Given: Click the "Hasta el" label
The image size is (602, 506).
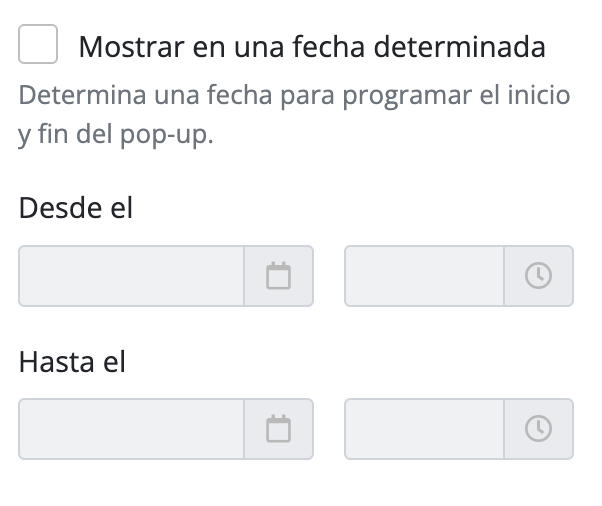Looking at the screenshot, I should (x=72, y=362).
